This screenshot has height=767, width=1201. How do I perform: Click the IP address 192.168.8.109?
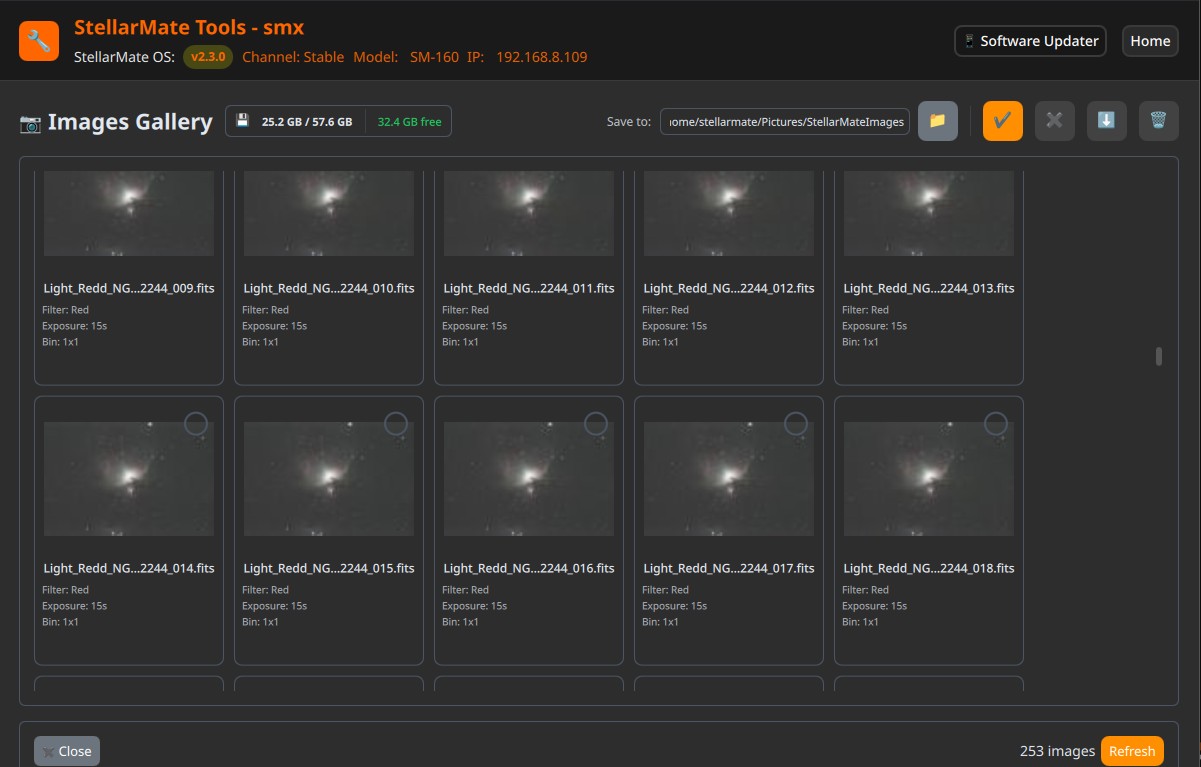pyautogui.click(x=542, y=57)
